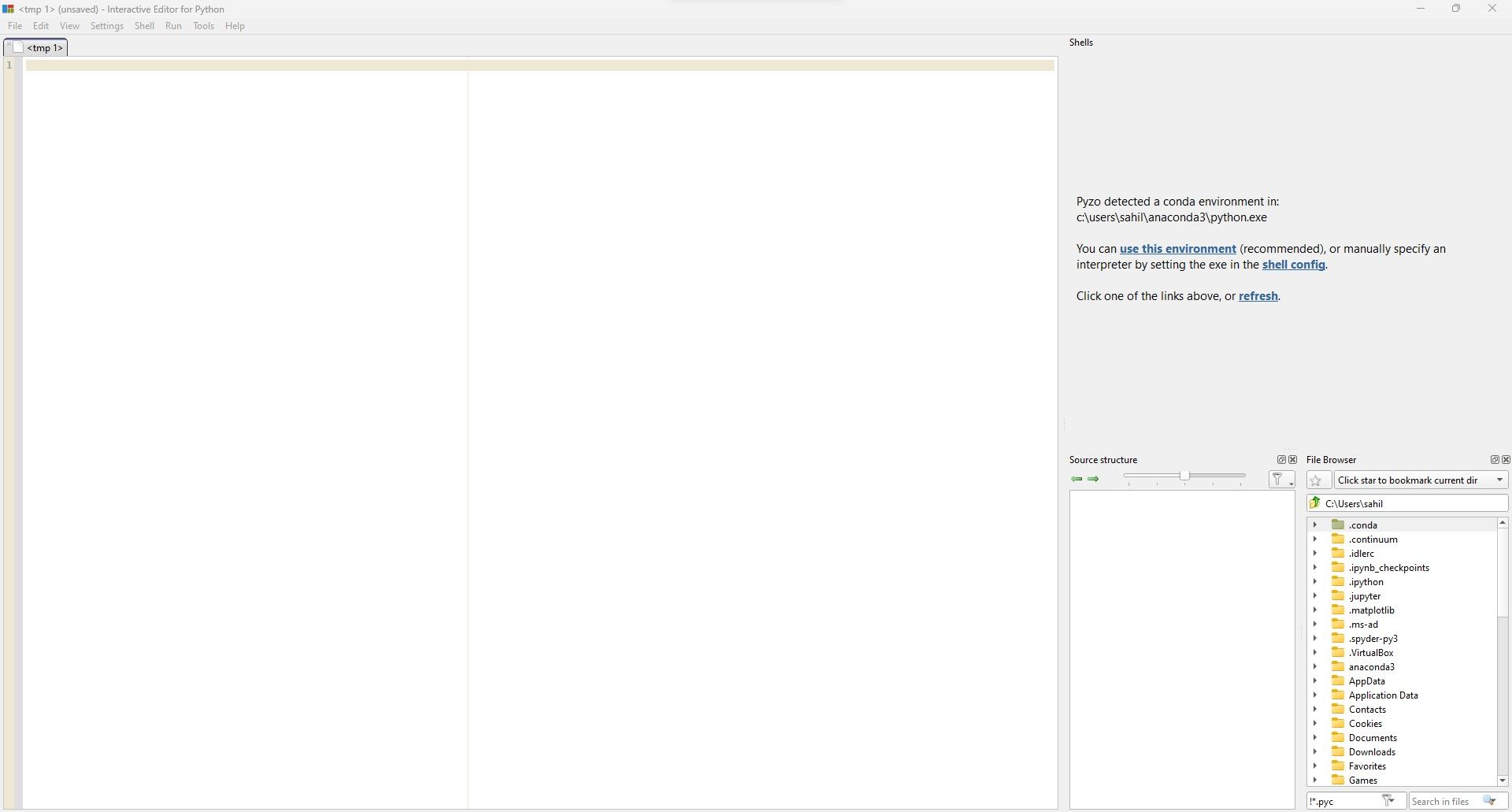
Task: Close the <tmp 1> editor tab
Action: click(x=9, y=44)
